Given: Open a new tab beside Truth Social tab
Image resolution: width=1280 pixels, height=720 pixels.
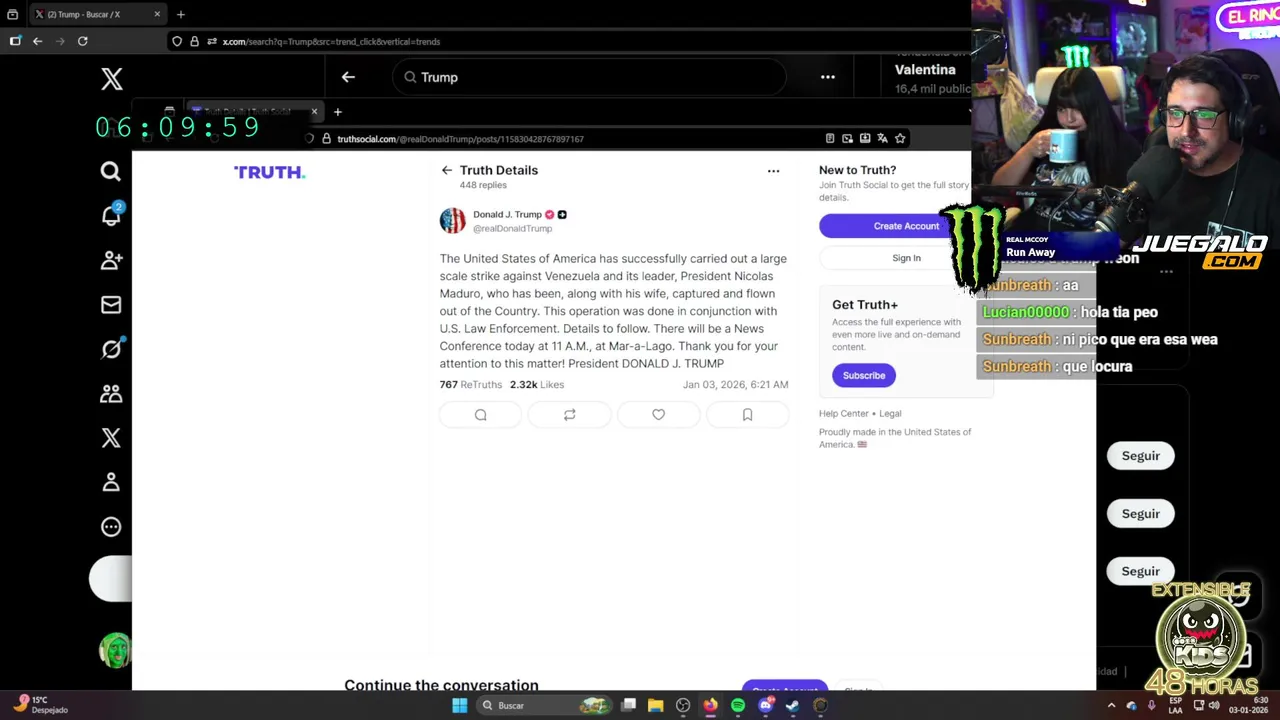Looking at the screenshot, I should click(338, 112).
